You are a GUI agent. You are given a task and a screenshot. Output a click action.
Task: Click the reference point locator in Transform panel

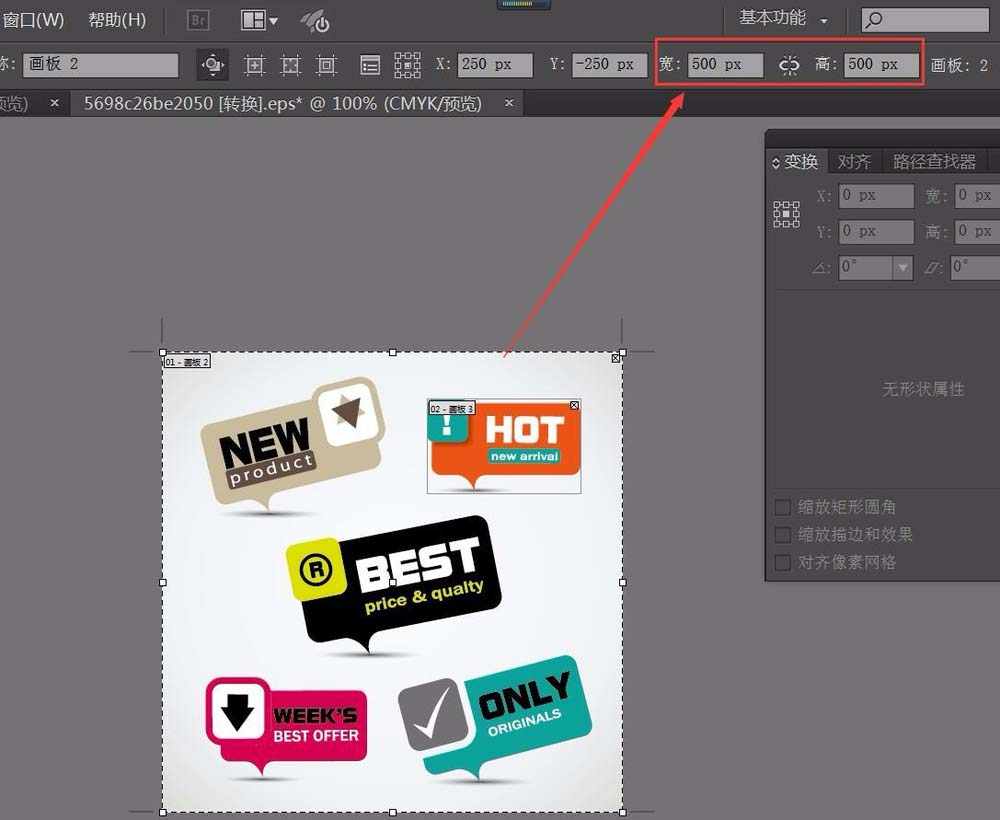[x=786, y=214]
